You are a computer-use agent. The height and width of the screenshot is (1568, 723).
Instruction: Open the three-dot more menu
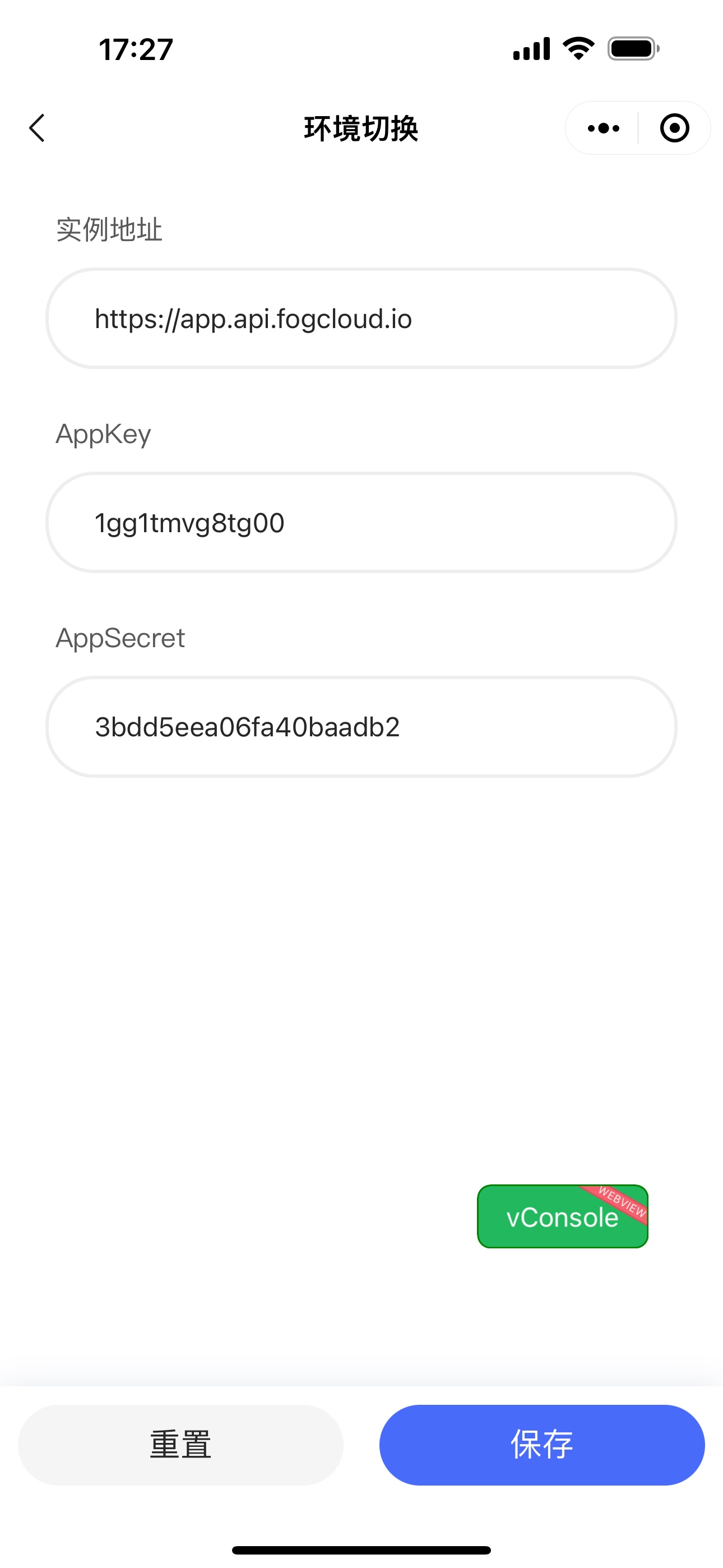click(x=603, y=128)
